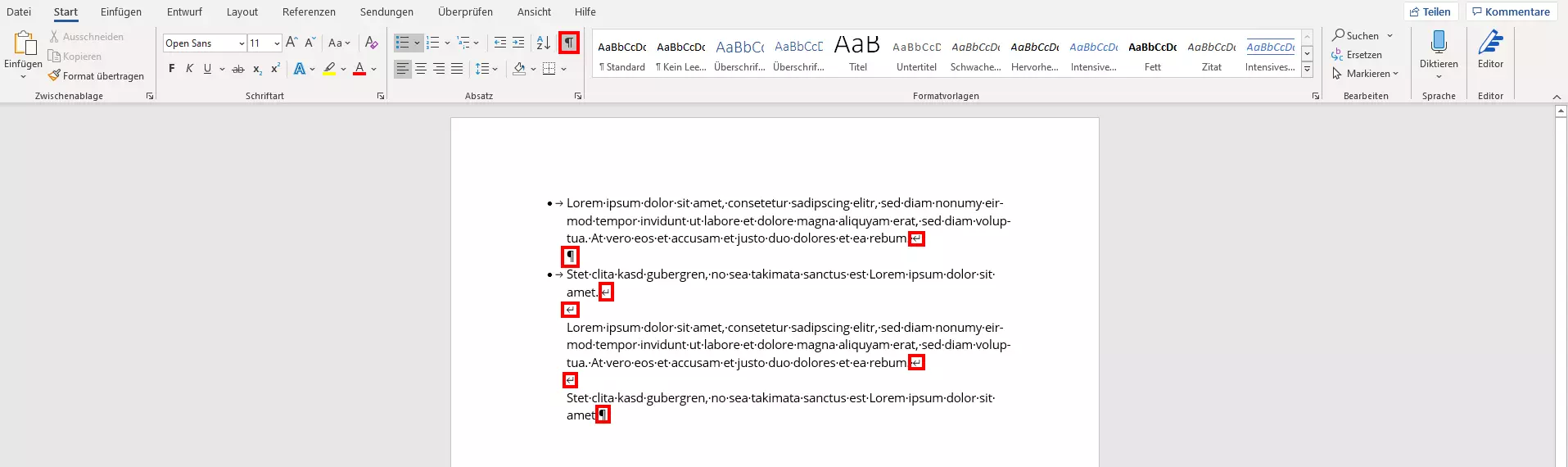The height and width of the screenshot is (467, 1568).
Task: Toggle the numbered list button
Action: [x=433, y=43]
